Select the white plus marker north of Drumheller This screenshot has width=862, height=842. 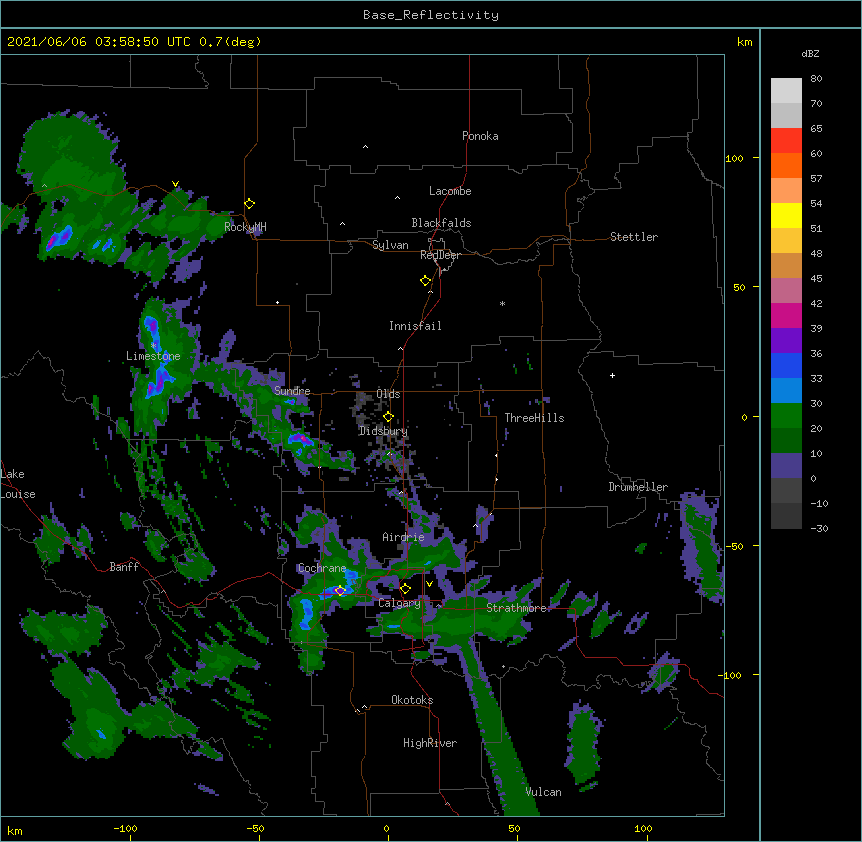click(x=612, y=375)
